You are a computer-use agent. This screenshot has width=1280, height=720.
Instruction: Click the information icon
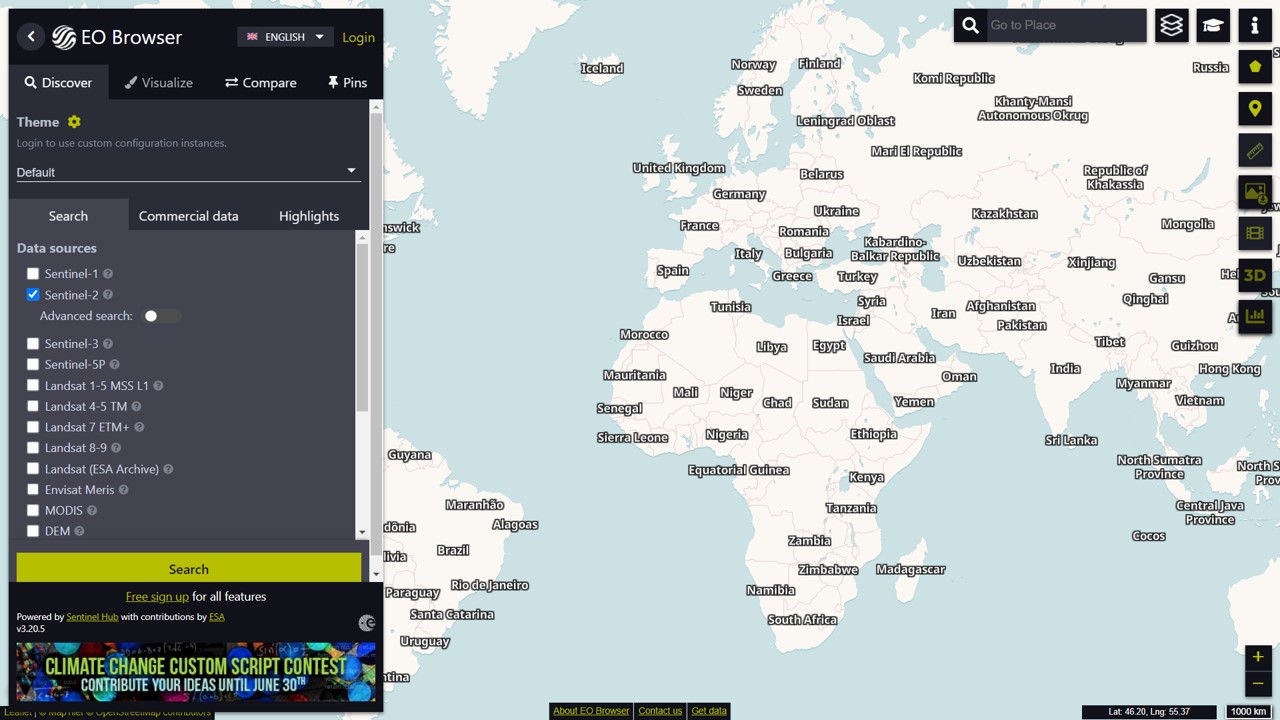tap(1255, 25)
